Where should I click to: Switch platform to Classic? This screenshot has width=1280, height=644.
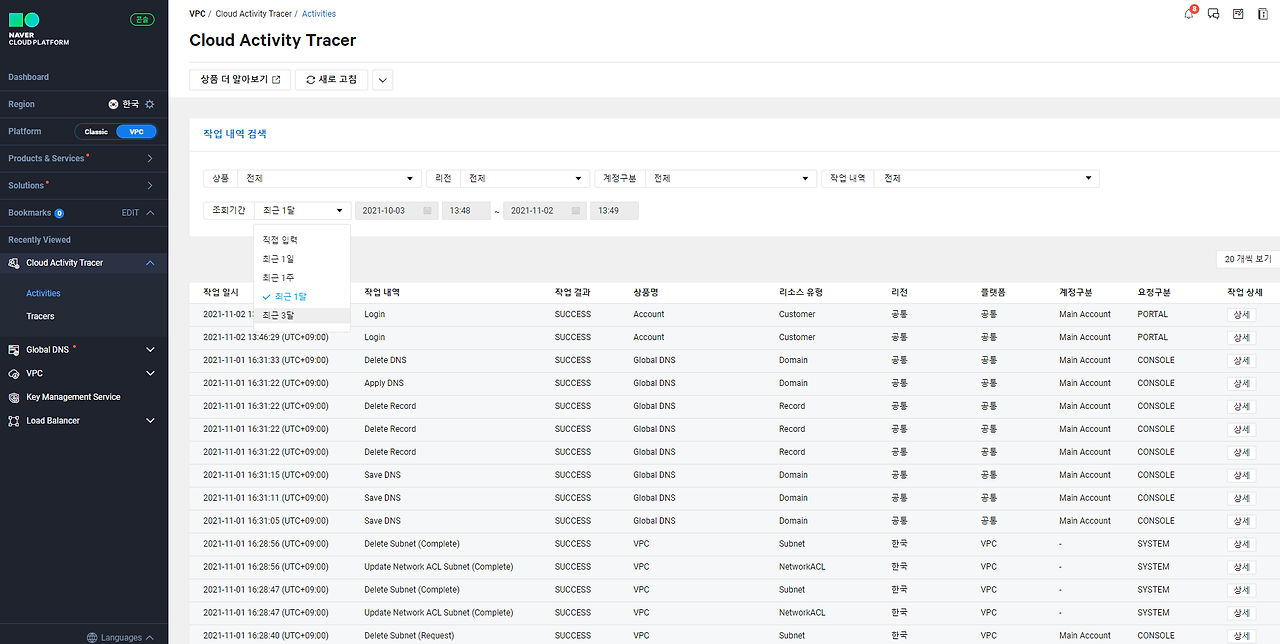(96, 132)
